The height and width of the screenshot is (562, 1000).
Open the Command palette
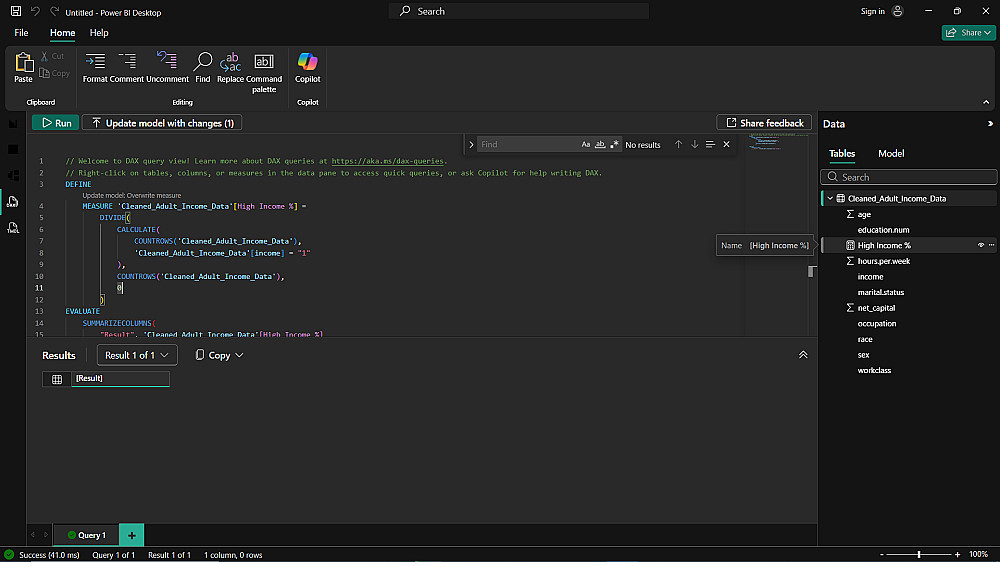[x=264, y=63]
